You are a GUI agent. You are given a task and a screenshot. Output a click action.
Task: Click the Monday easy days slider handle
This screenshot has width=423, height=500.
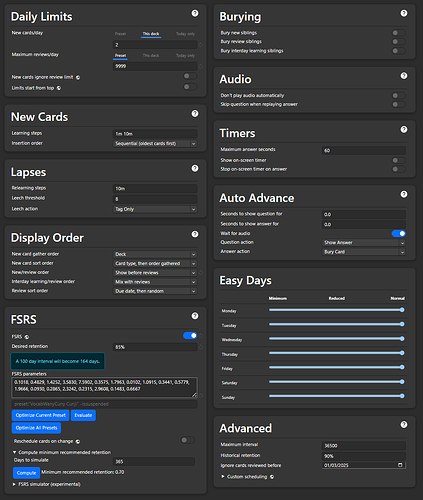point(402,310)
